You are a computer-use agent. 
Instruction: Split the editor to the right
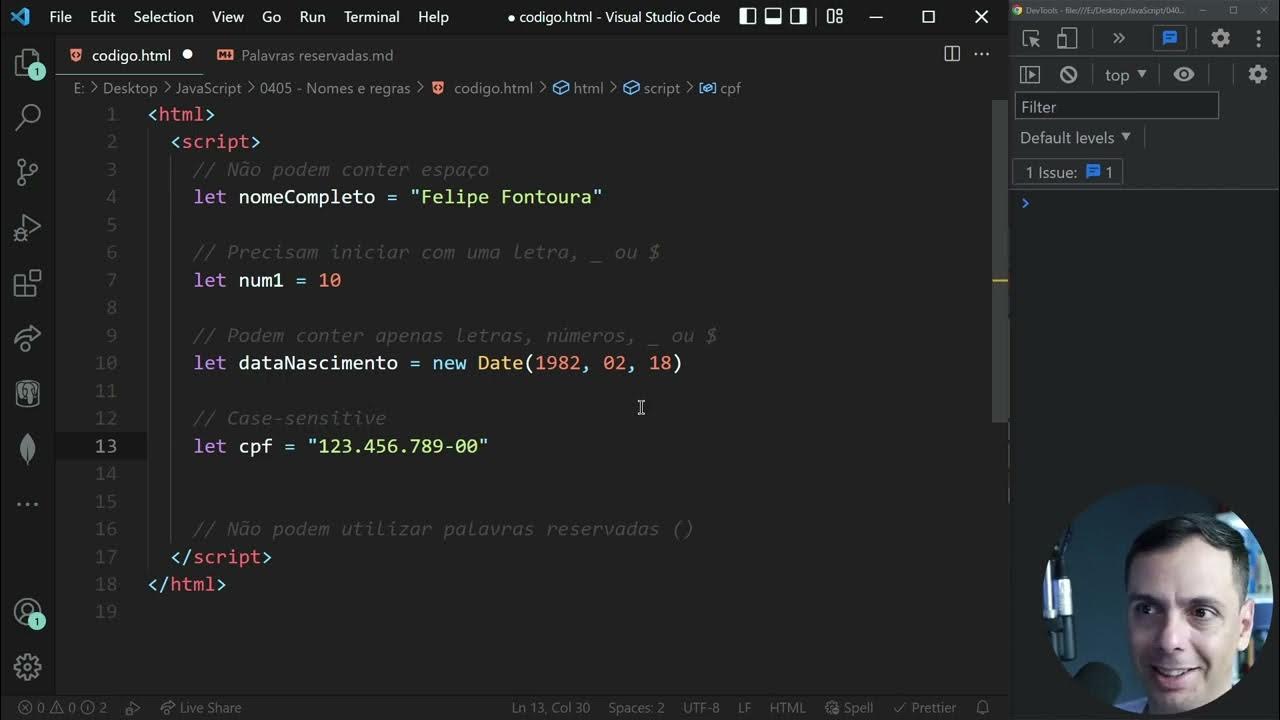tap(952, 54)
